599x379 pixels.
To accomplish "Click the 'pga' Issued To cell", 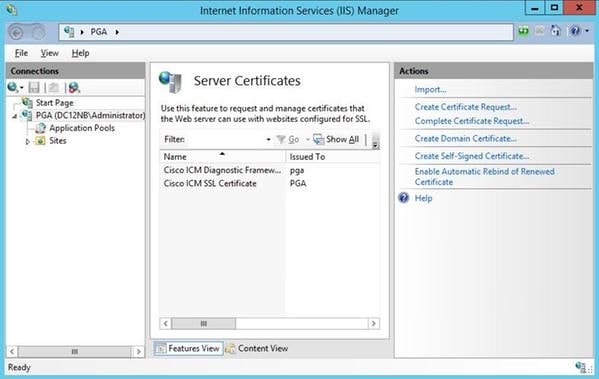I will pos(297,170).
